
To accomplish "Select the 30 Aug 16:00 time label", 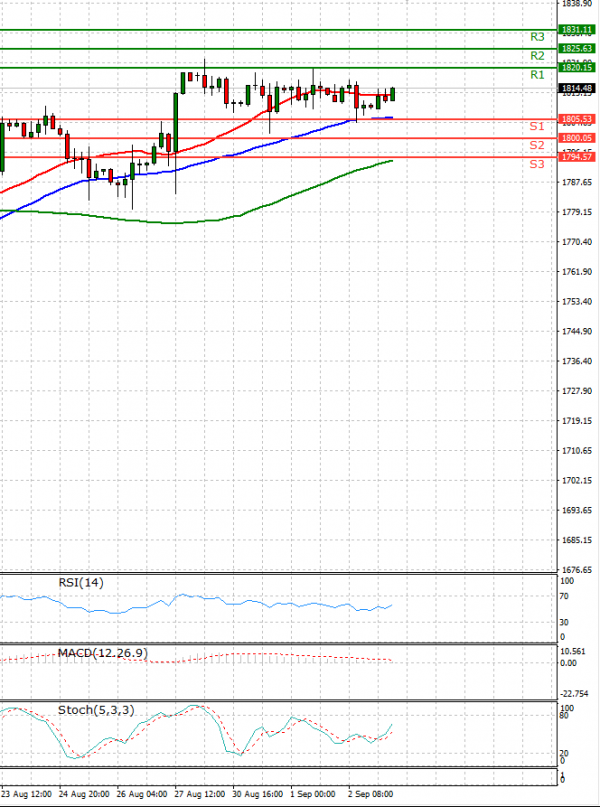I will (258, 794).
